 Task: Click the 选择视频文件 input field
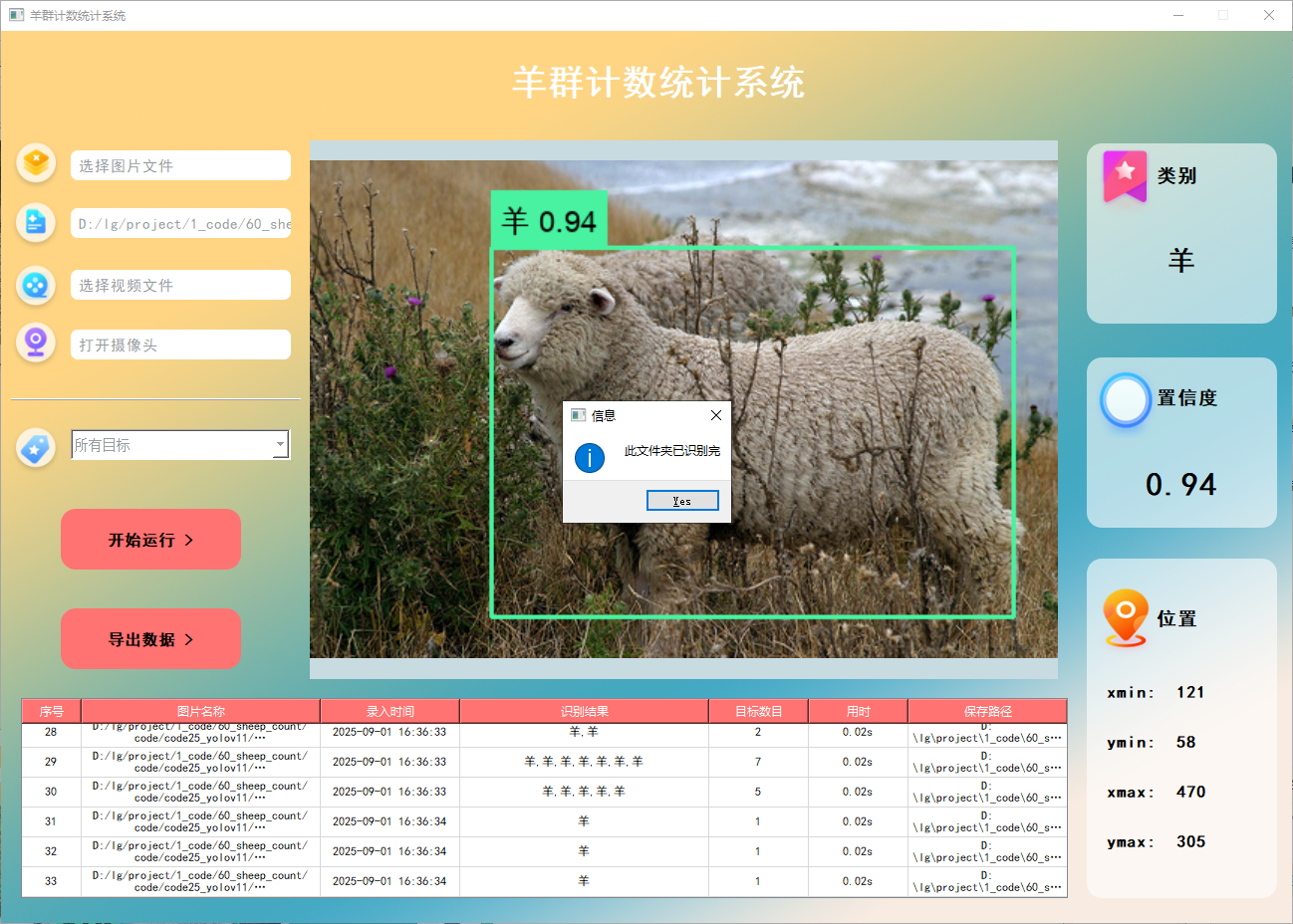pyautogui.click(x=180, y=285)
